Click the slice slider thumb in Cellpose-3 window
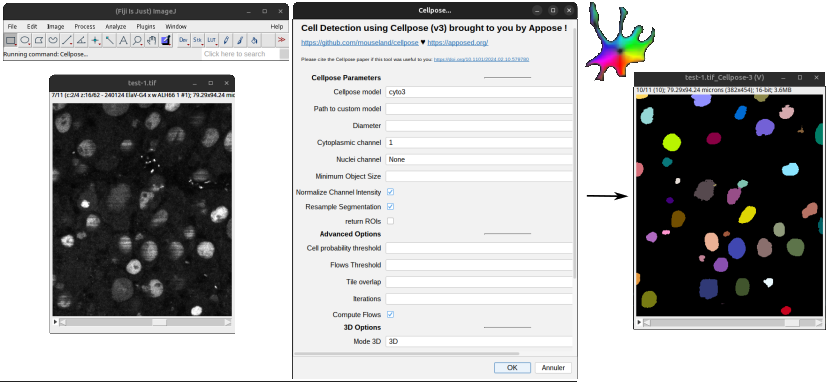 click(792, 323)
